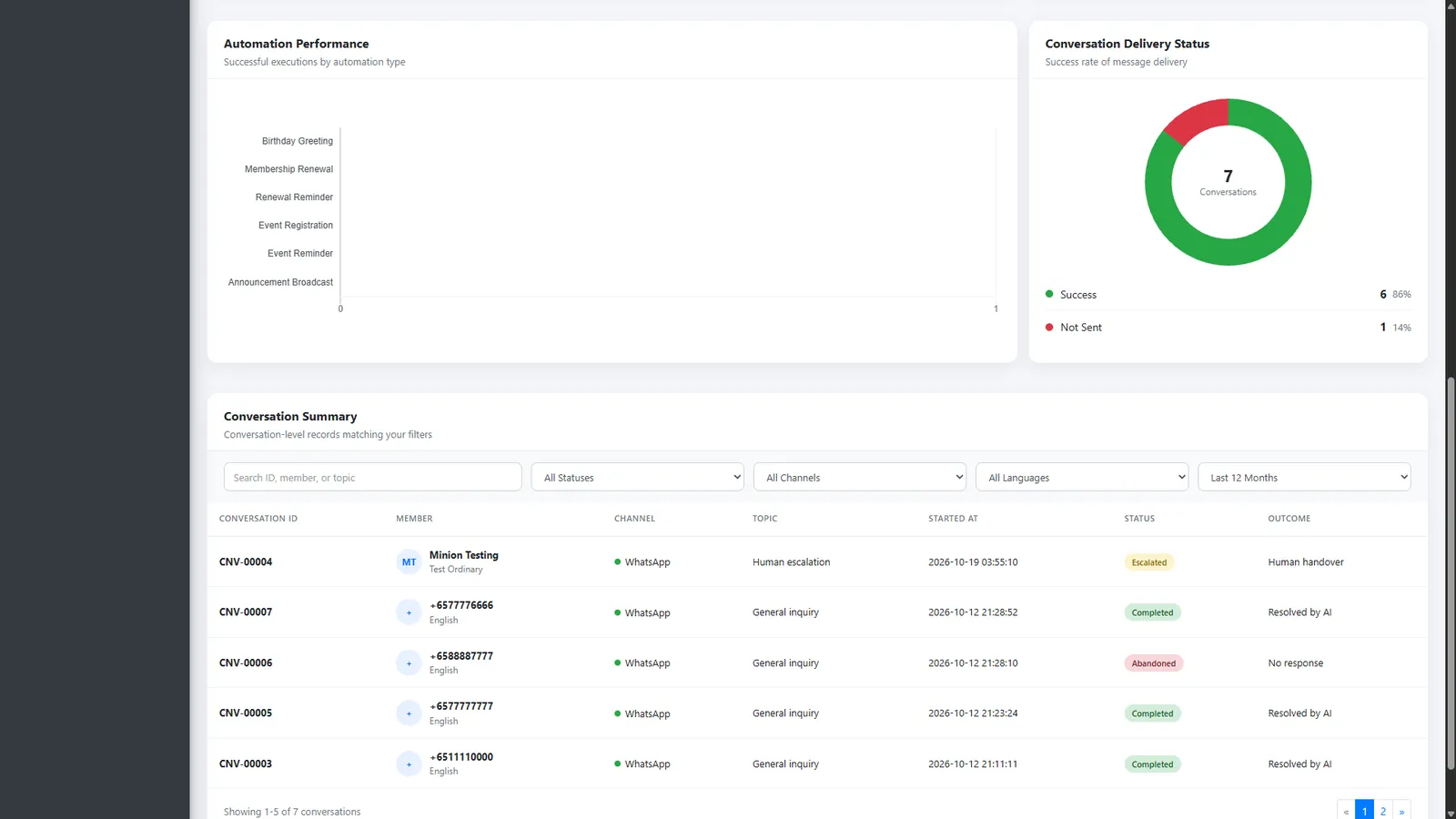Click the WhatsApp green dot in row CNV-00004

click(617, 561)
